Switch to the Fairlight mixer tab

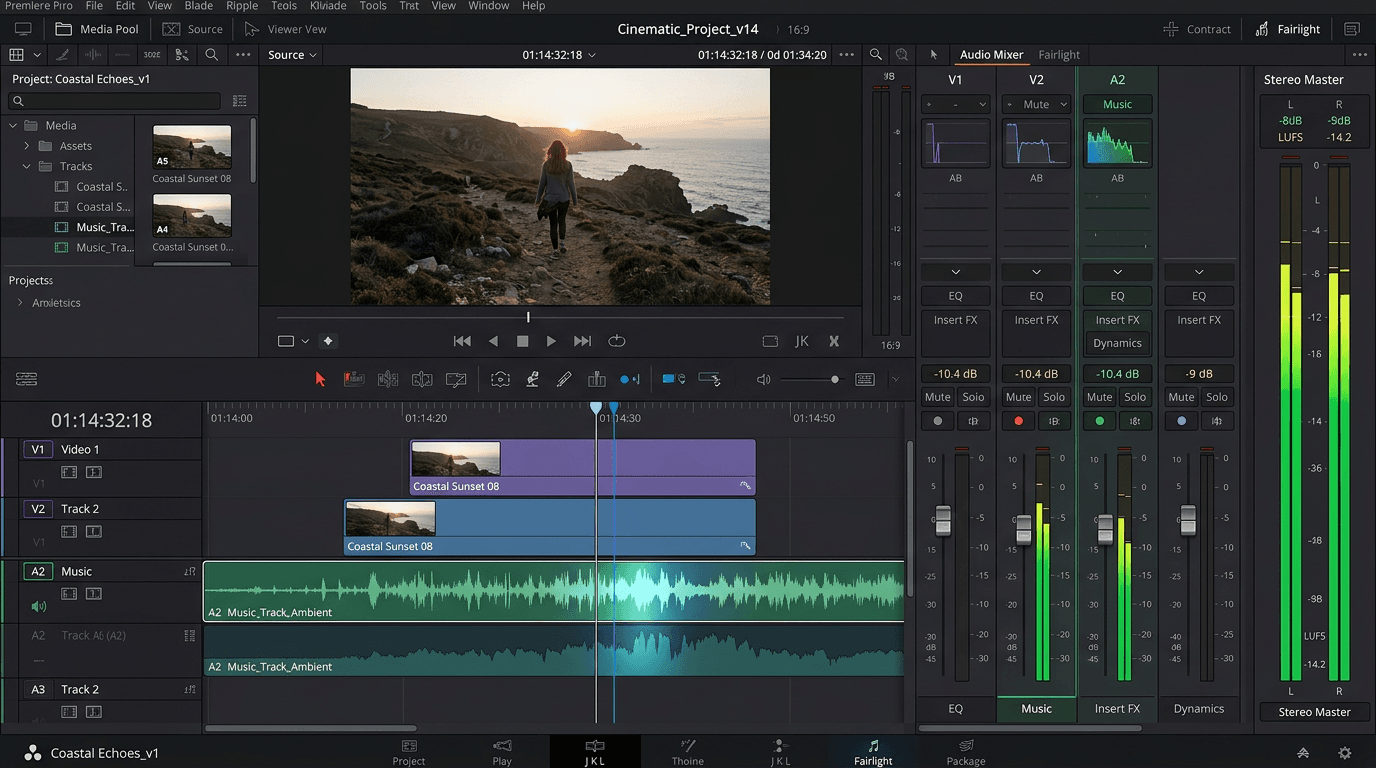pyautogui.click(x=1059, y=55)
